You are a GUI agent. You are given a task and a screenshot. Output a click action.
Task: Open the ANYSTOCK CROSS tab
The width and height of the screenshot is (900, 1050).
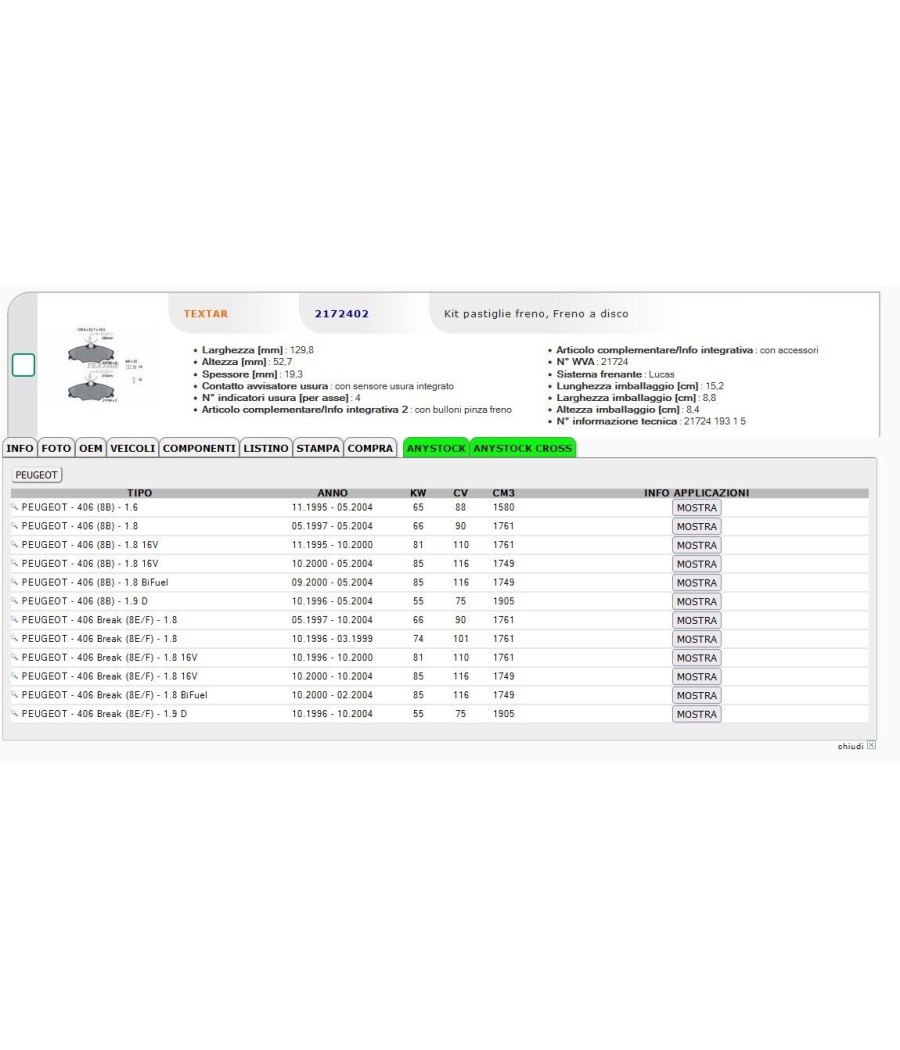click(523, 448)
